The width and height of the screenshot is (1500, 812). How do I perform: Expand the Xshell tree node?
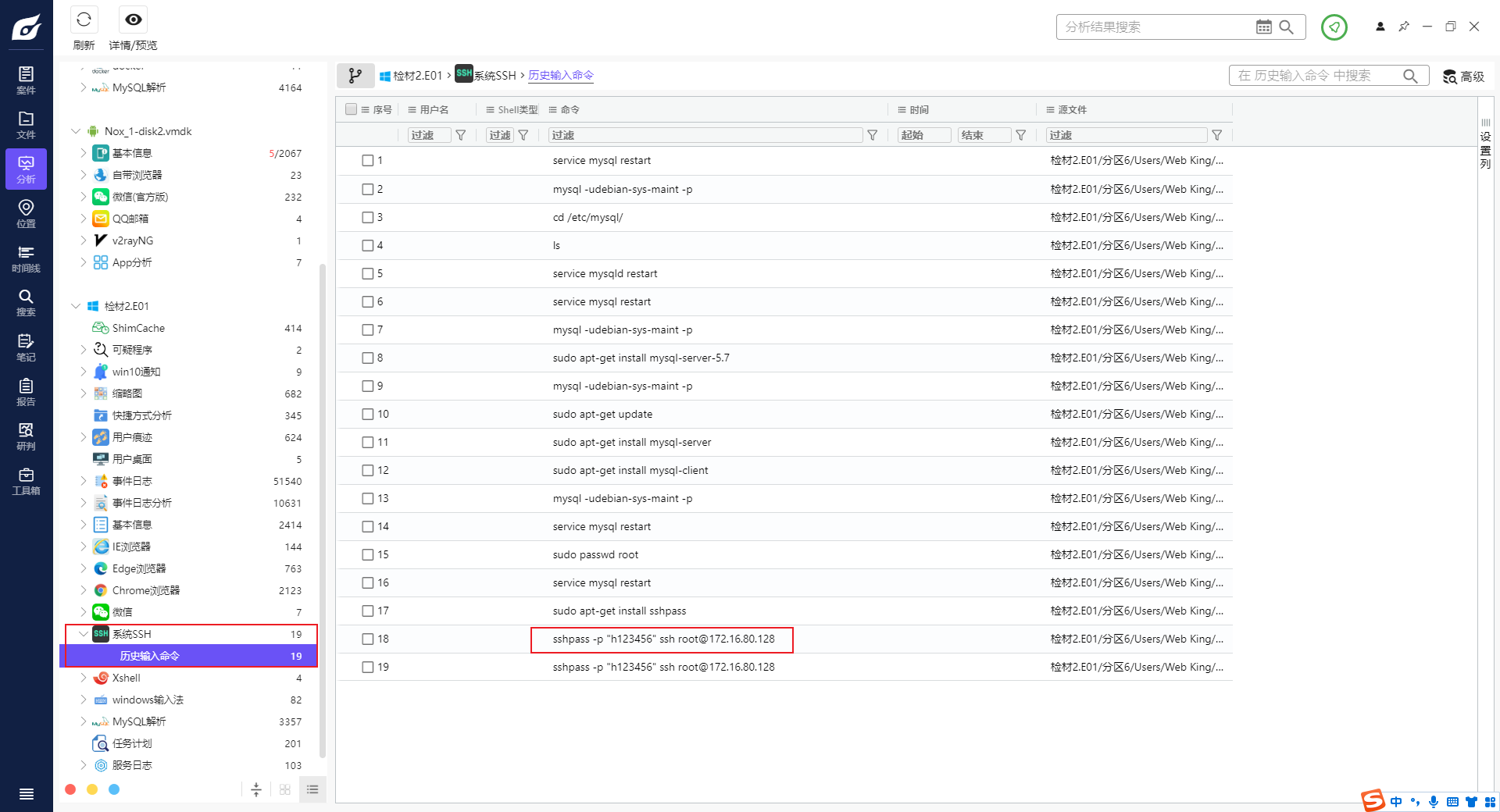point(84,678)
